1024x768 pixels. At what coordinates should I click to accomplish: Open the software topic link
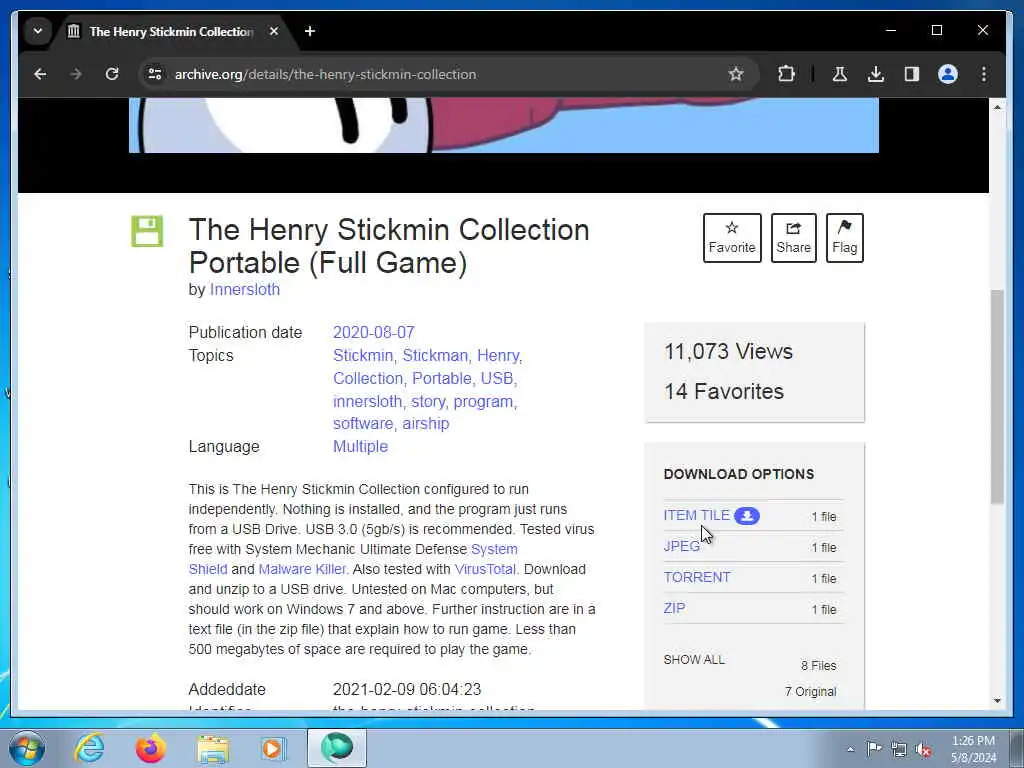click(362, 424)
